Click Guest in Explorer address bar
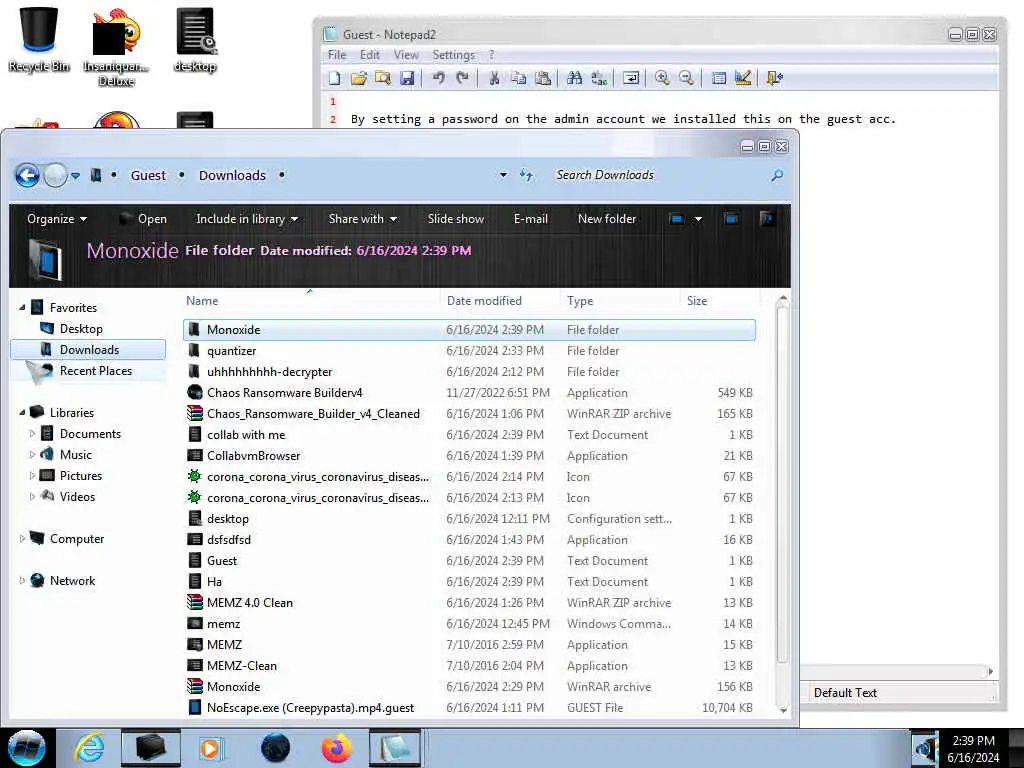Image resolution: width=1024 pixels, height=768 pixels. click(x=148, y=175)
